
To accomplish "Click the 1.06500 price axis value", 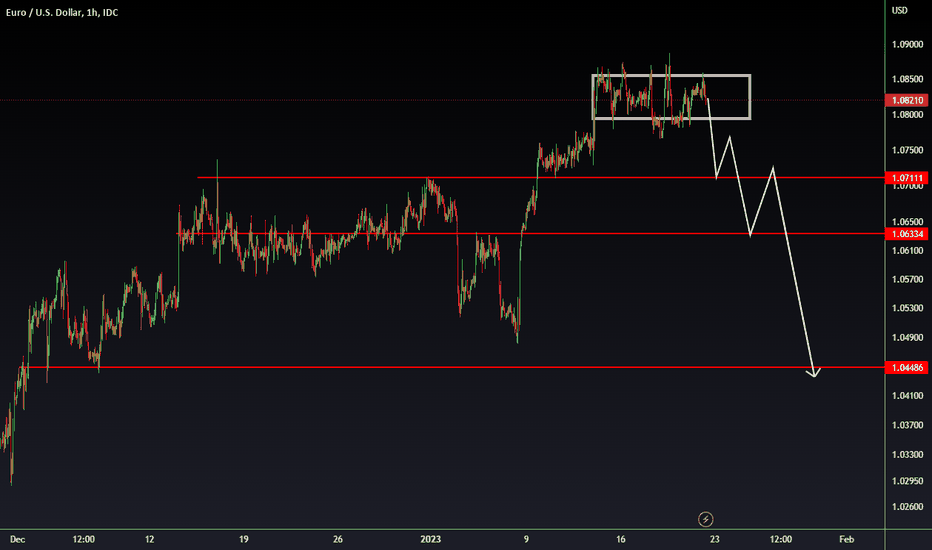I will (908, 222).
